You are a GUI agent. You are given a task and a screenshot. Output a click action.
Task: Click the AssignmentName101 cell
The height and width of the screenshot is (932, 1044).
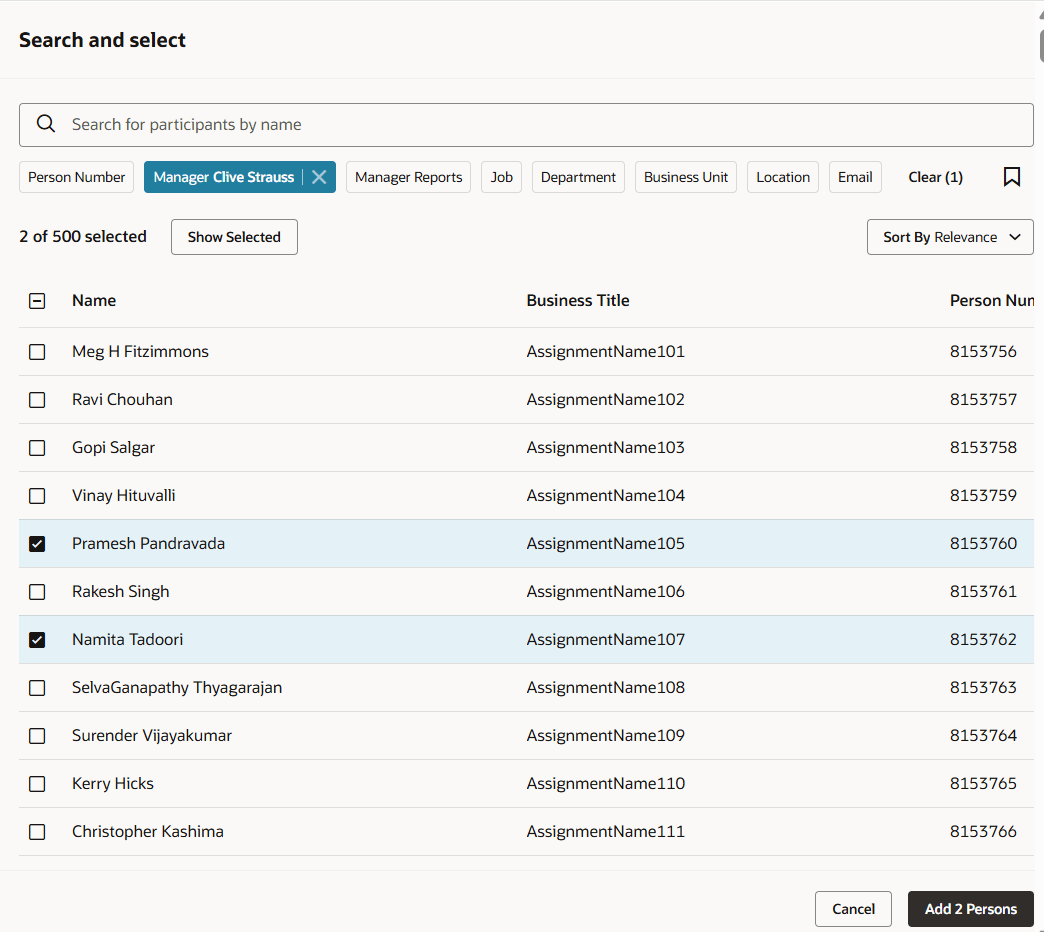(x=605, y=351)
